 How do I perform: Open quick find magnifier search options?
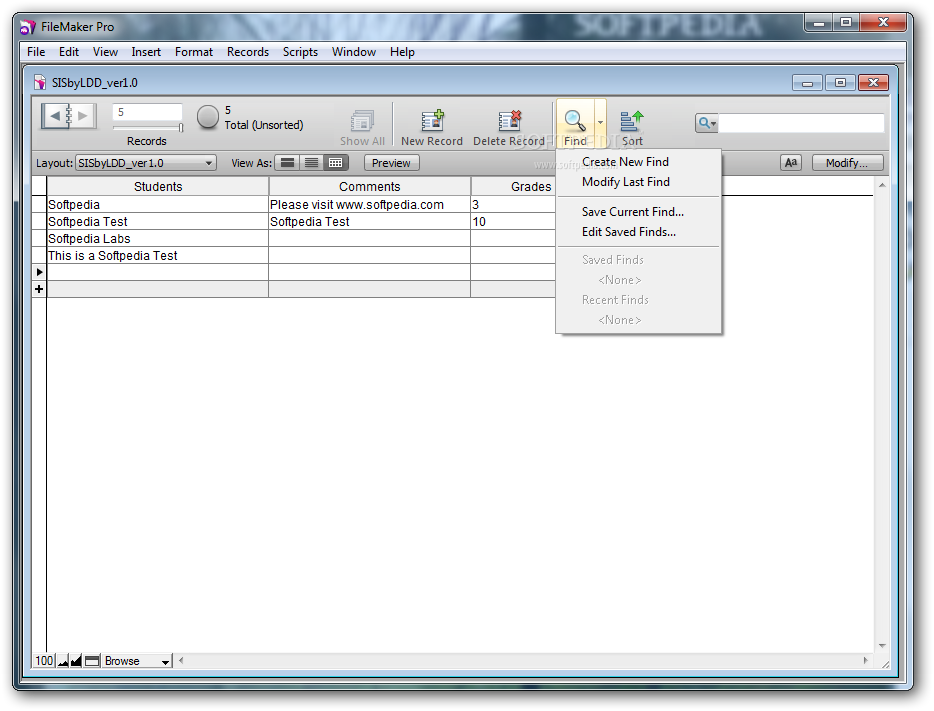tap(706, 123)
